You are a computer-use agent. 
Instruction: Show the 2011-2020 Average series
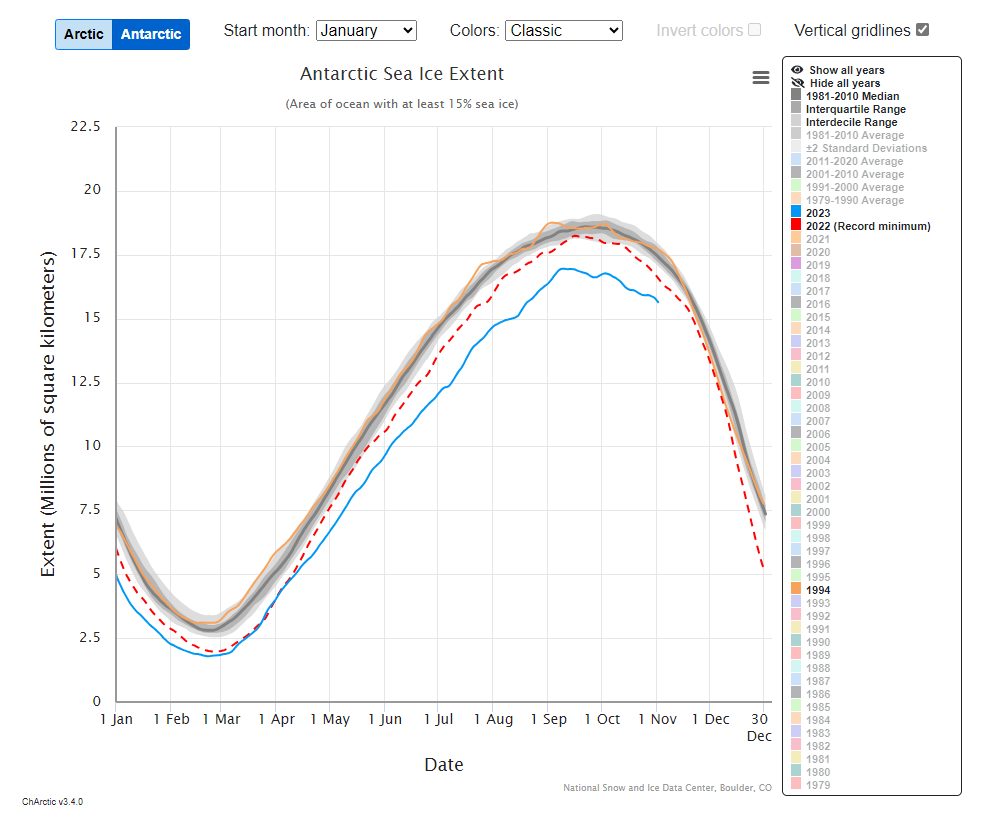point(854,161)
